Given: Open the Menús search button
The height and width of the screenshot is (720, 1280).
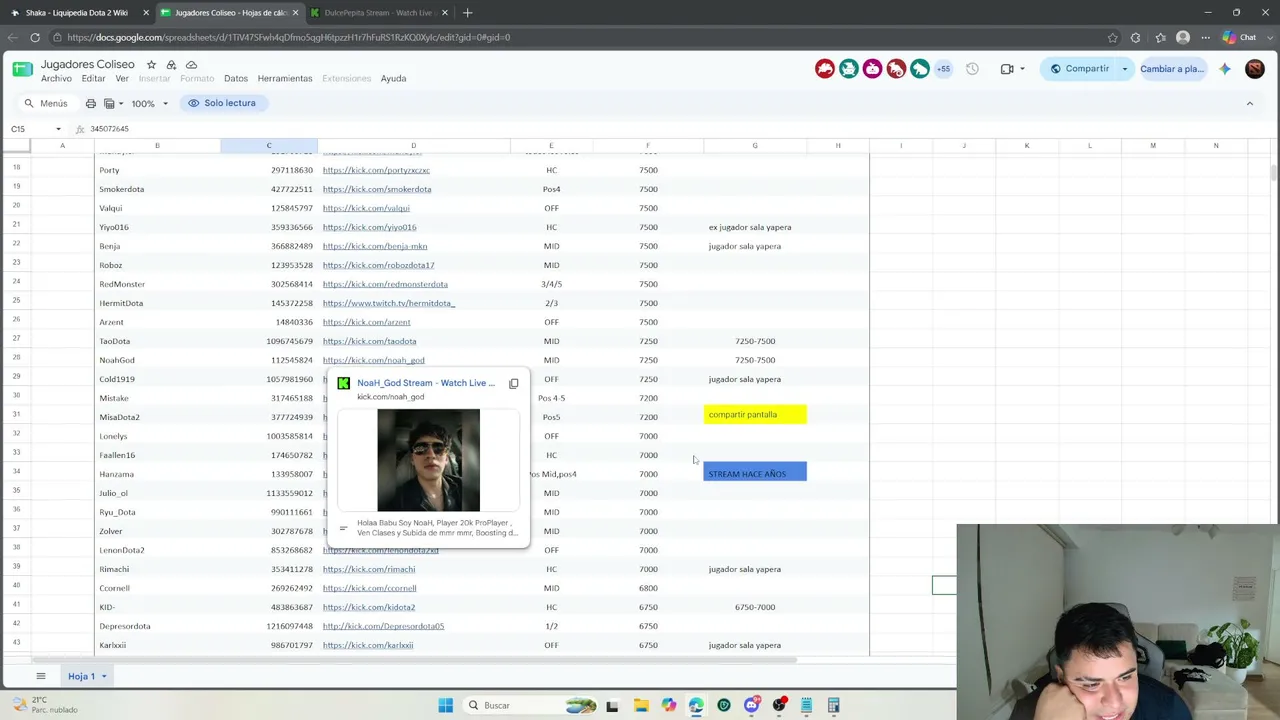Looking at the screenshot, I should pyautogui.click(x=46, y=103).
